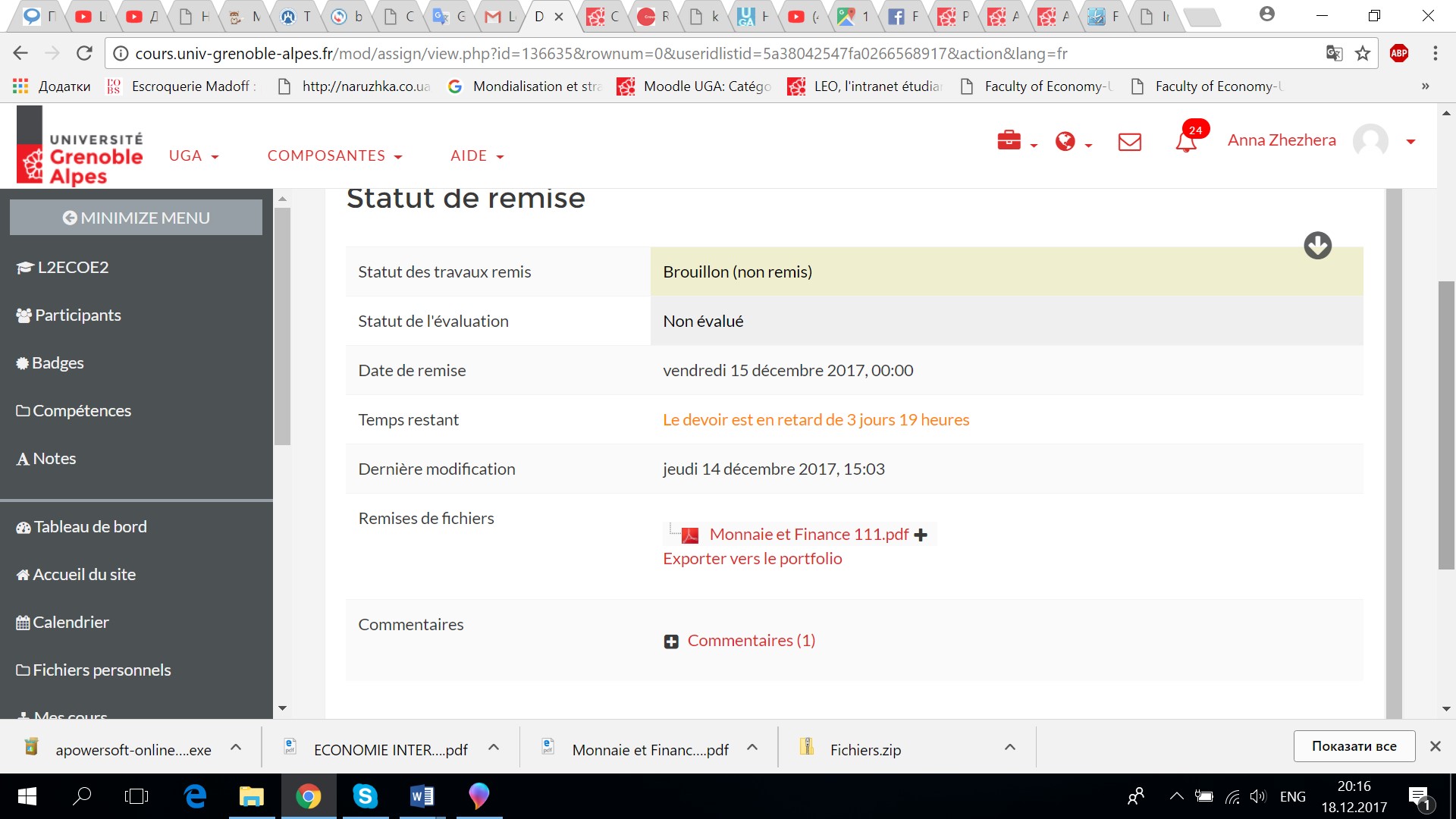
Task: Expand comments with the plus square icon
Action: point(671,642)
